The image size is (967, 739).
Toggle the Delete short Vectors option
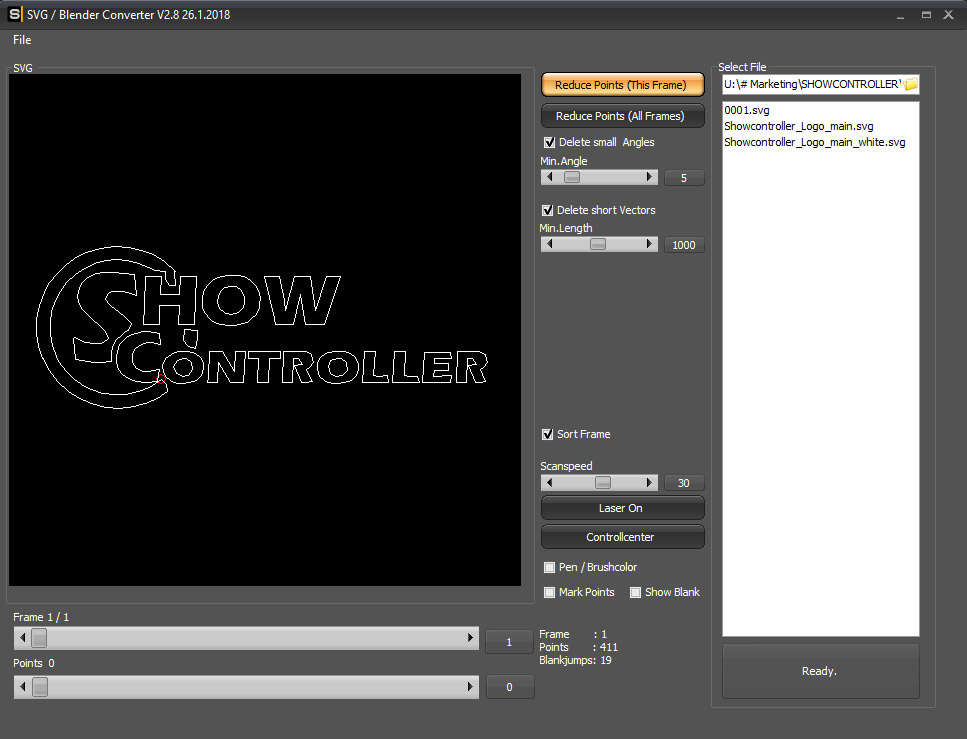tap(548, 210)
